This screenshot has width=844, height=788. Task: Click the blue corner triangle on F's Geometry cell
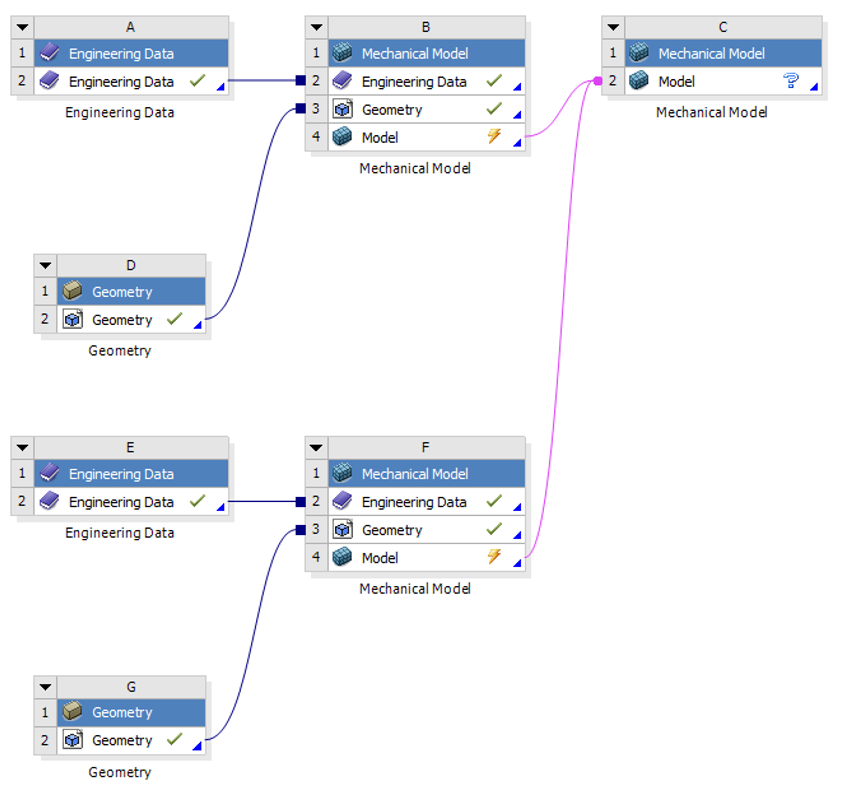(519, 536)
